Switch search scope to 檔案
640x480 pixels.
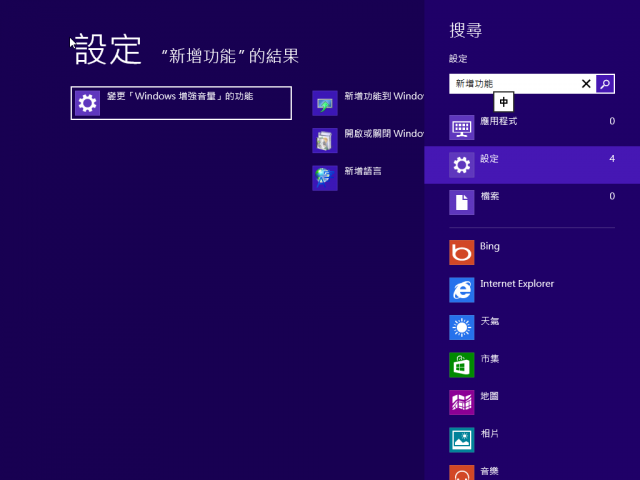[532, 202]
